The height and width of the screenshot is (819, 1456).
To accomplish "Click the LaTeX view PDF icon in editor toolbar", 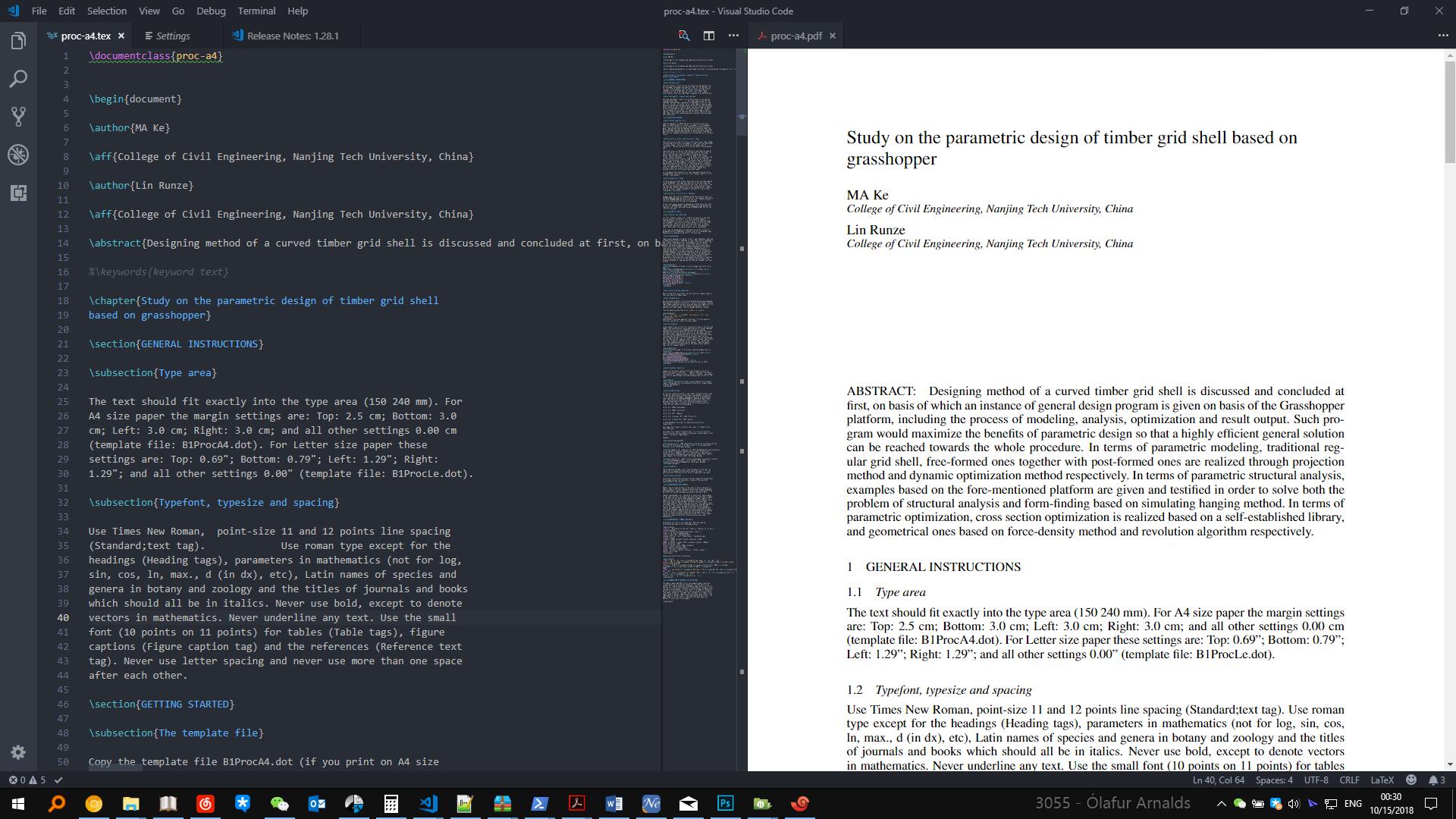I will click(x=684, y=36).
